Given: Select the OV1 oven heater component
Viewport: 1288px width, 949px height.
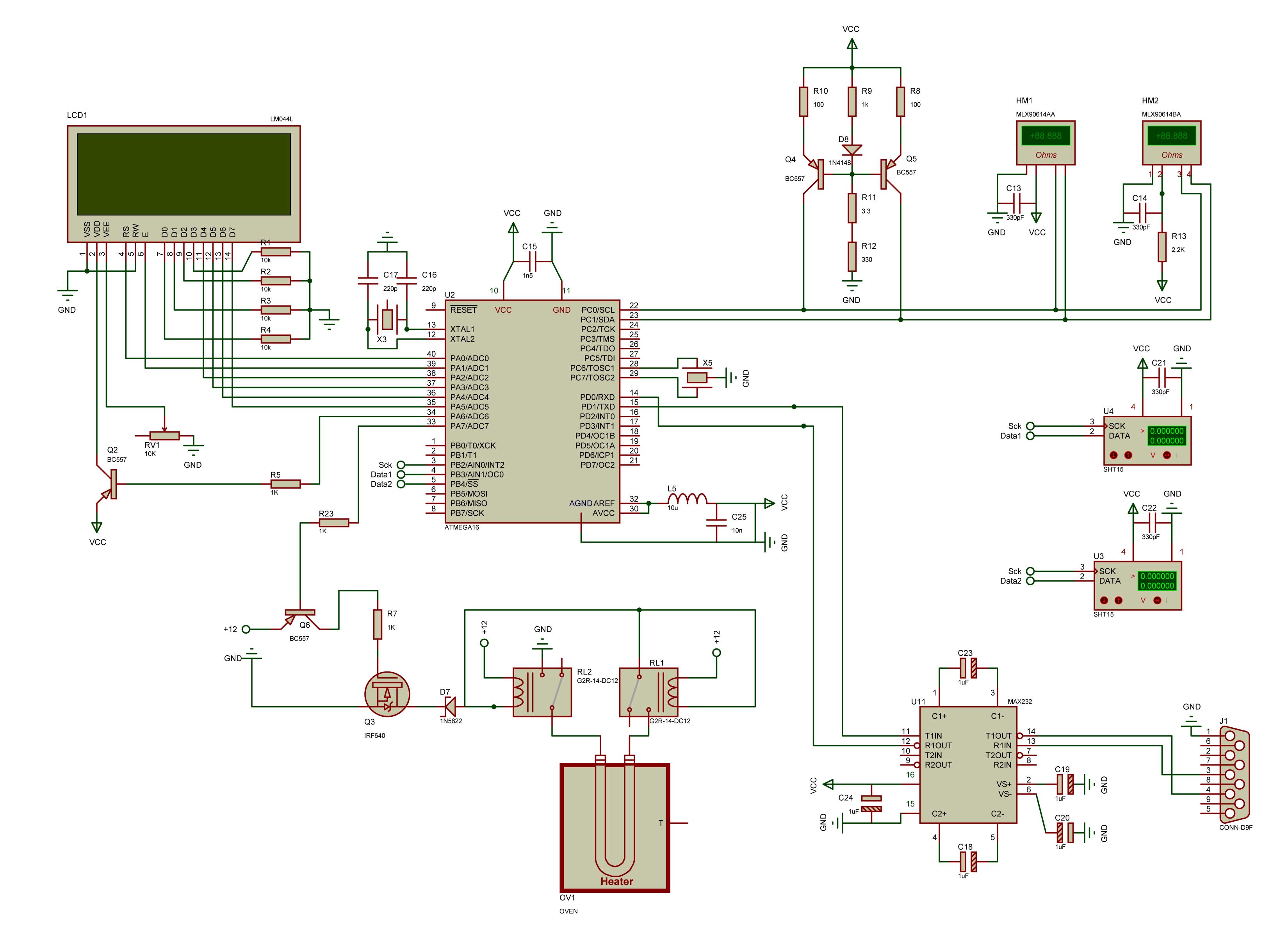Looking at the screenshot, I should pyautogui.click(x=615, y=827).
